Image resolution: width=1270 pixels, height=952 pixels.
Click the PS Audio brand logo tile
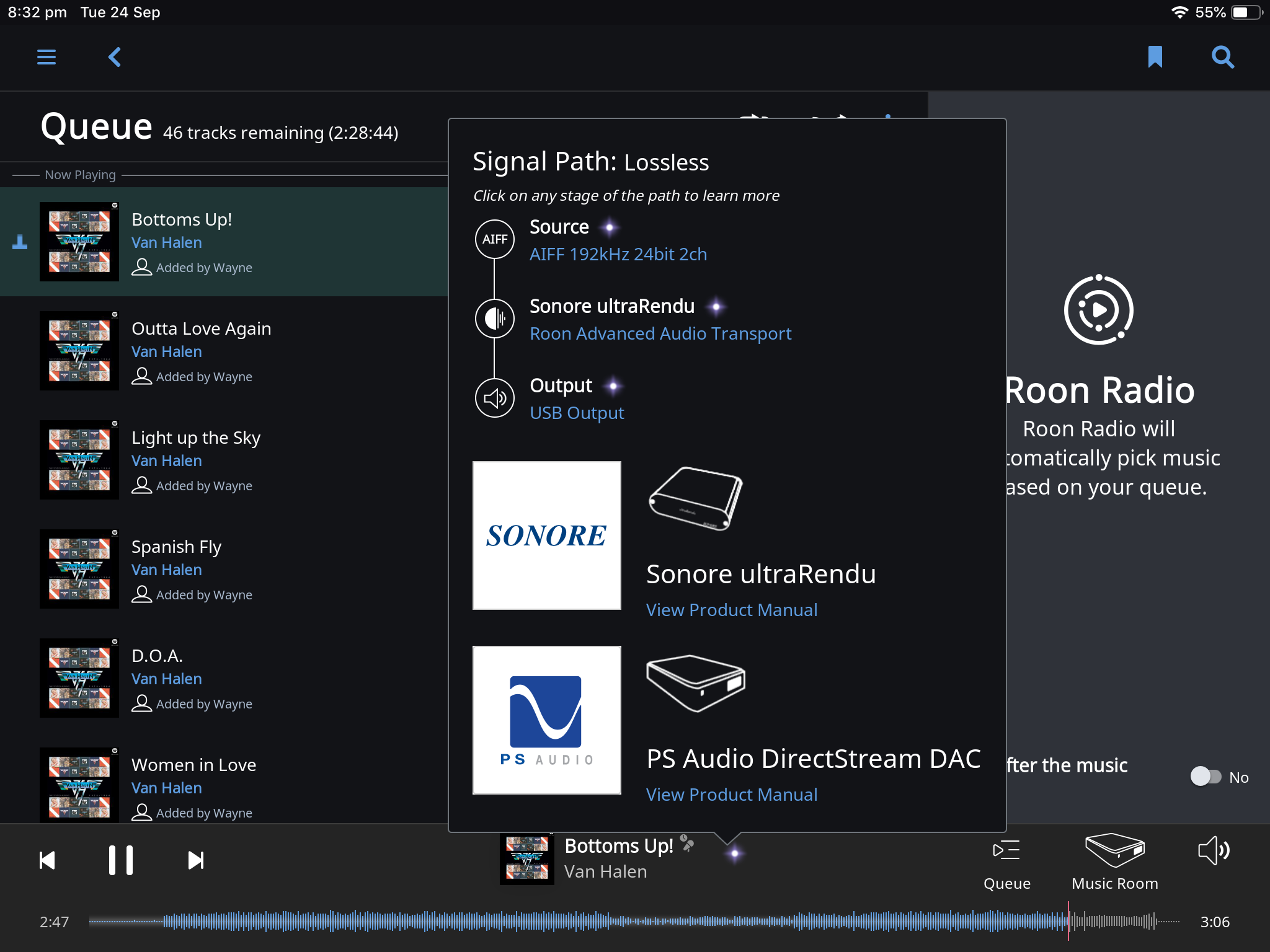[x=546, y=720]
